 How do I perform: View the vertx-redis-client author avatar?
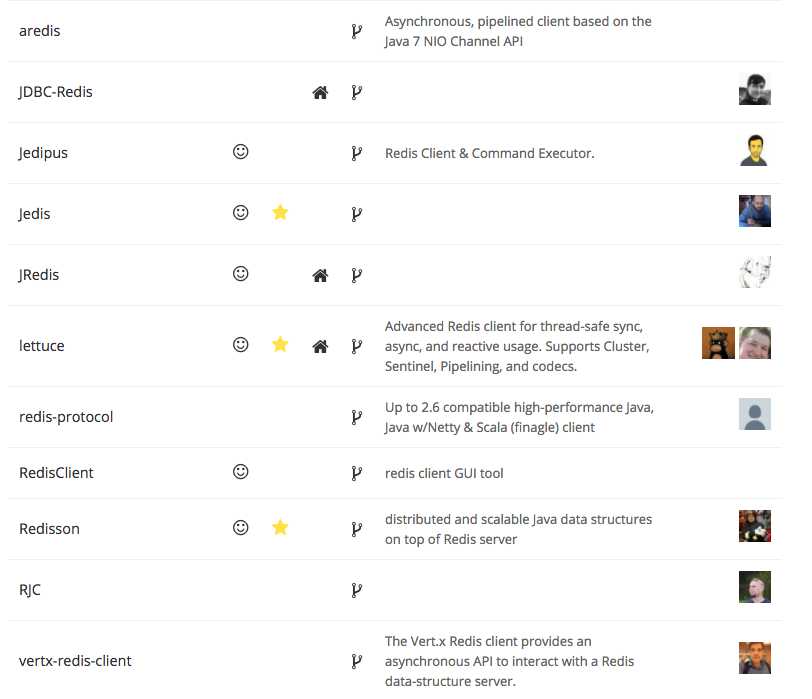[x=755, y=658]
